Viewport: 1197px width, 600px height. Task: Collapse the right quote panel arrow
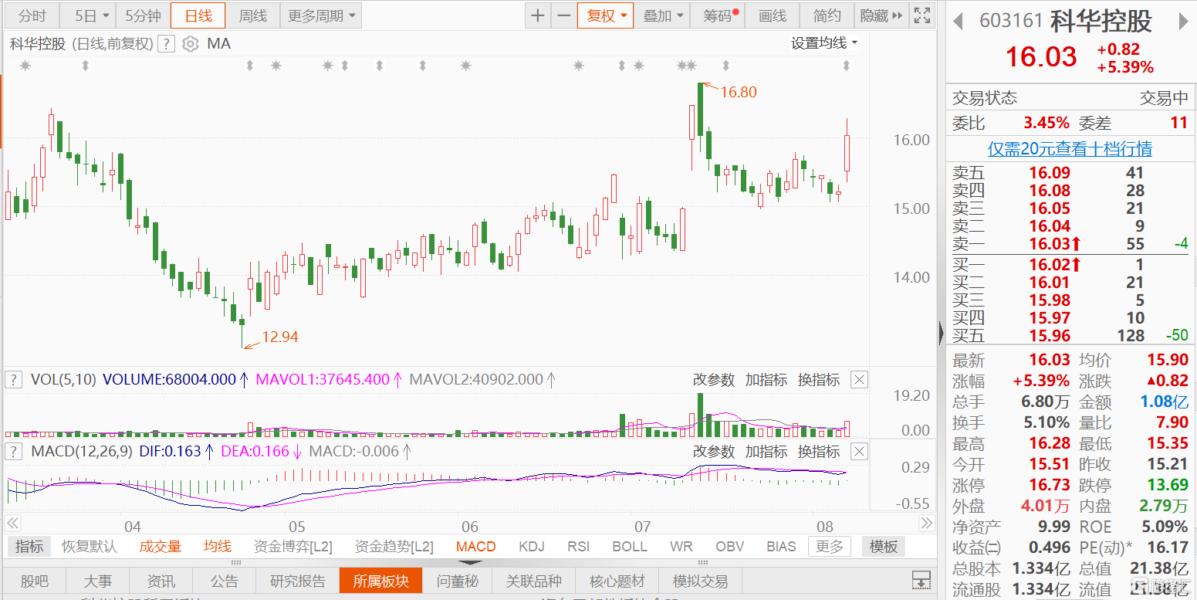point(941,332)
